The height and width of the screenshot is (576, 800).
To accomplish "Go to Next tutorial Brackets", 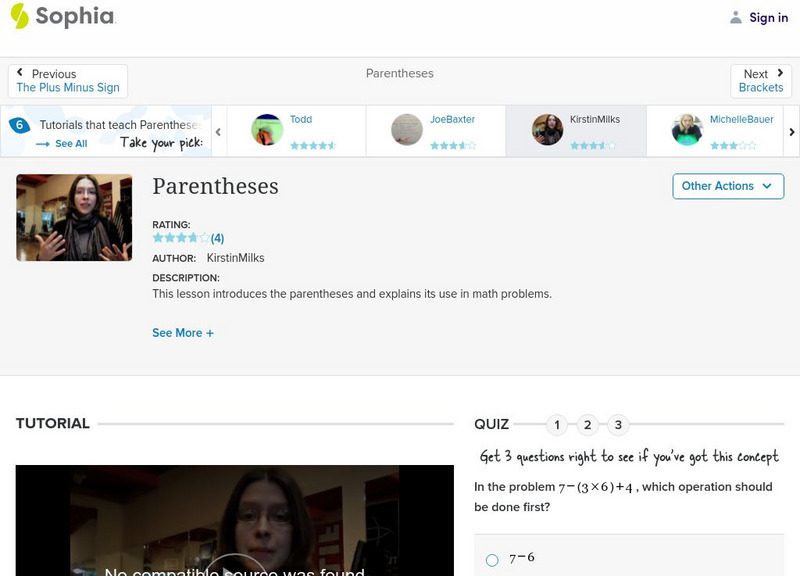I will pos(761,81).
